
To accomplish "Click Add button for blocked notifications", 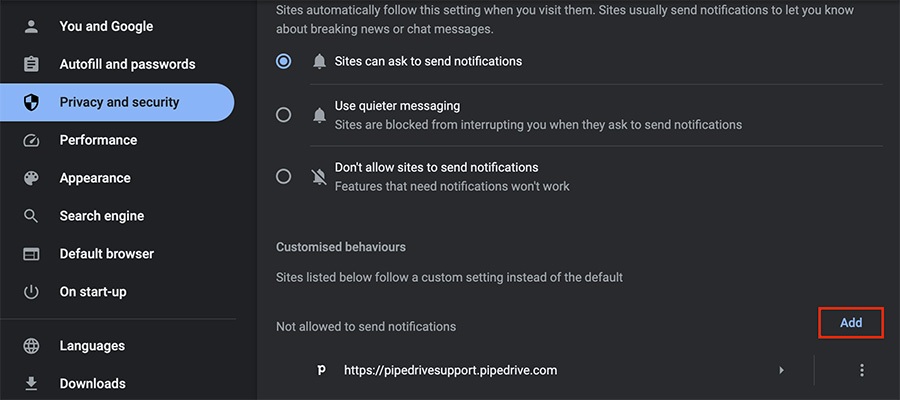I will pos(851,323).
